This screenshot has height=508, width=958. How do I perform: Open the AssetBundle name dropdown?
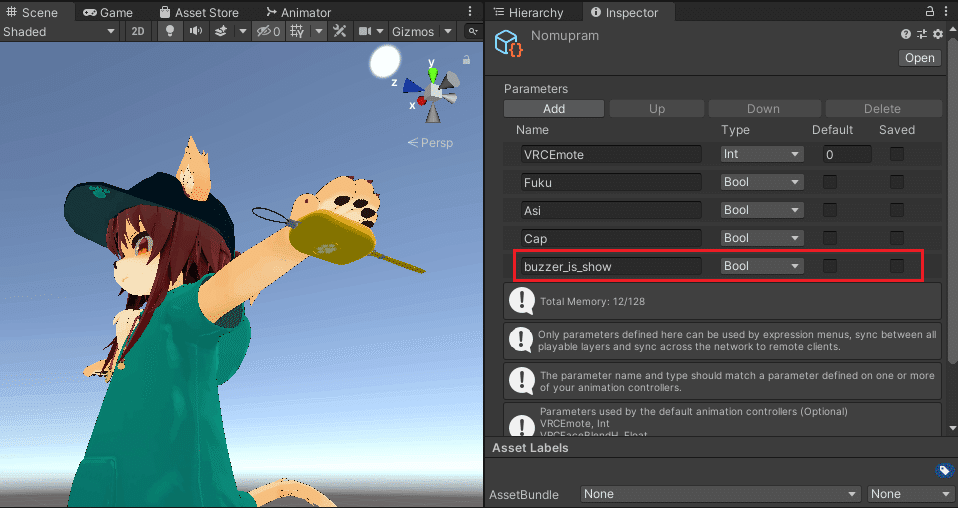720,494
